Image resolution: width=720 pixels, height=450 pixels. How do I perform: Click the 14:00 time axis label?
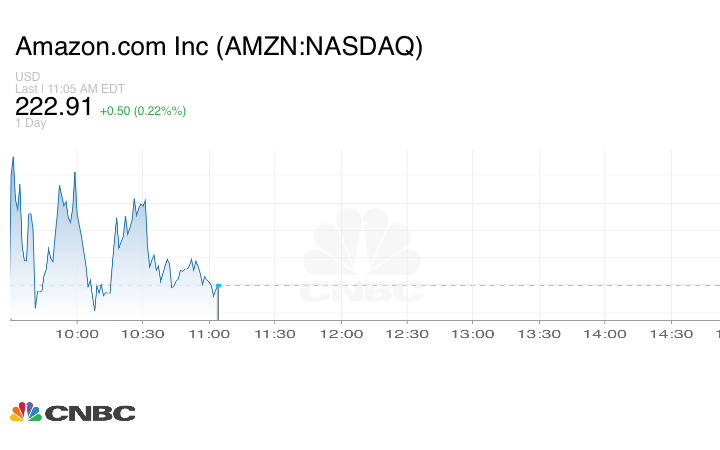pos(605,334)
